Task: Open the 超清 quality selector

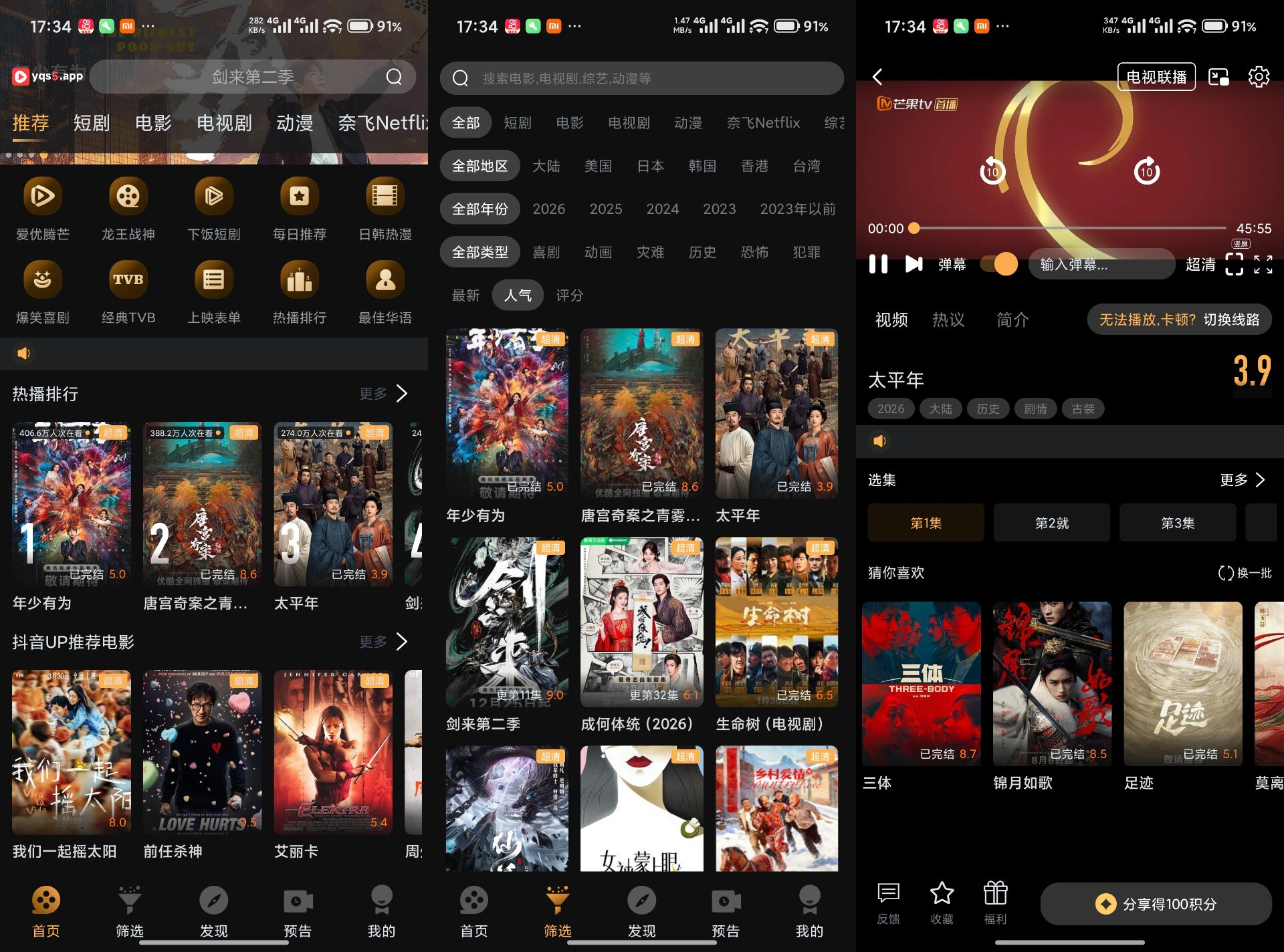Action: pyautogui.click(x=1200, y=265)
